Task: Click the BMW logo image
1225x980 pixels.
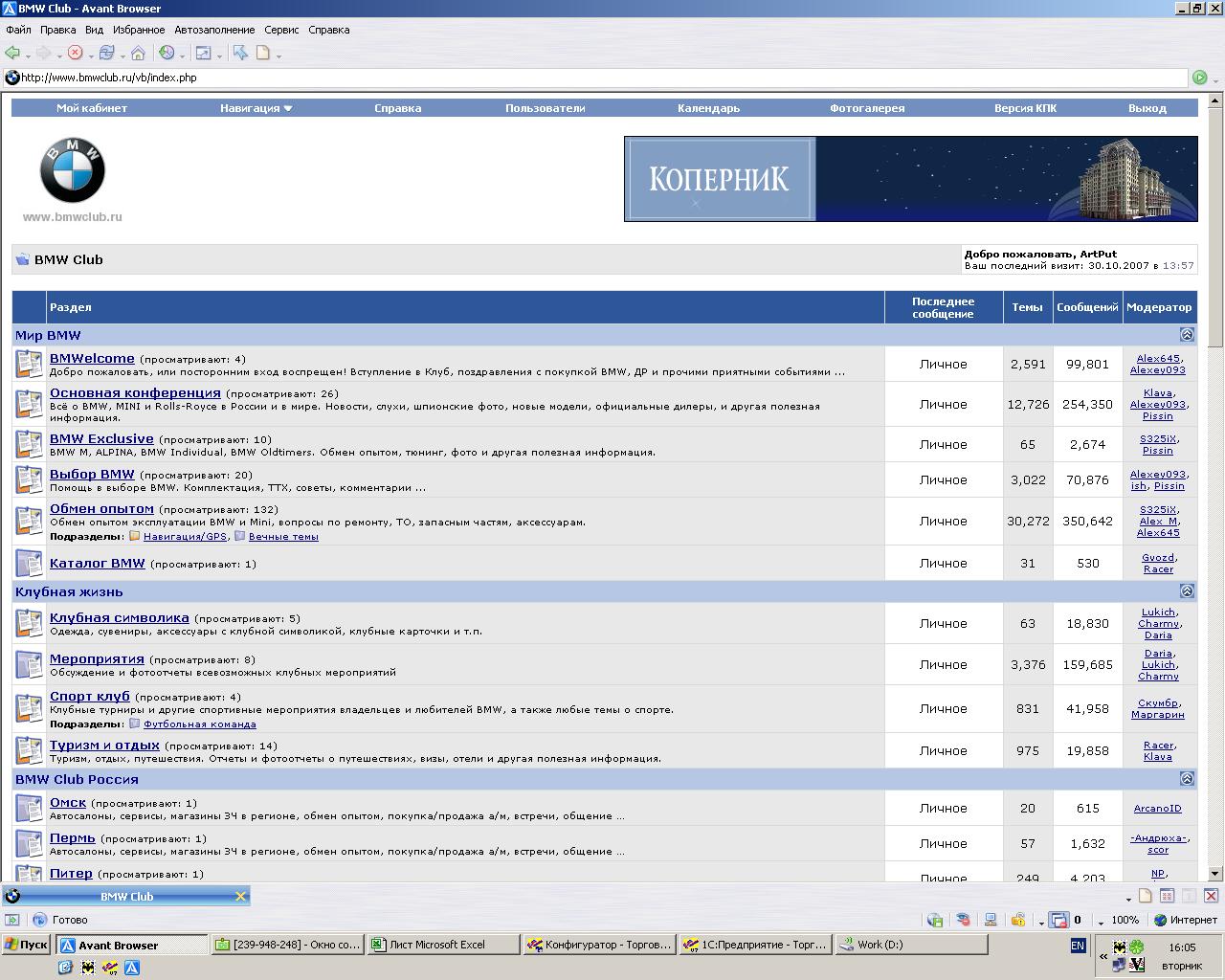Action: 72,170
